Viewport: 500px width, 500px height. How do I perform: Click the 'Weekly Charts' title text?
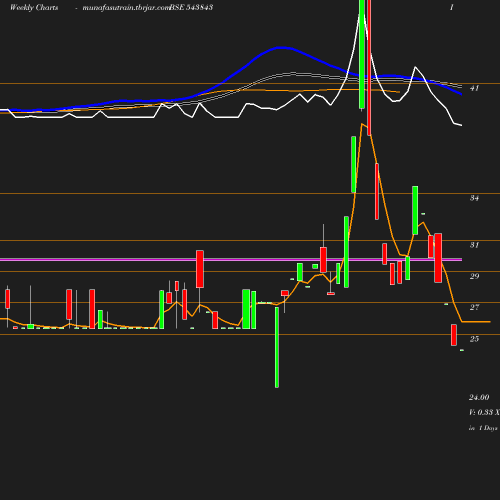(x=34, y=8)
